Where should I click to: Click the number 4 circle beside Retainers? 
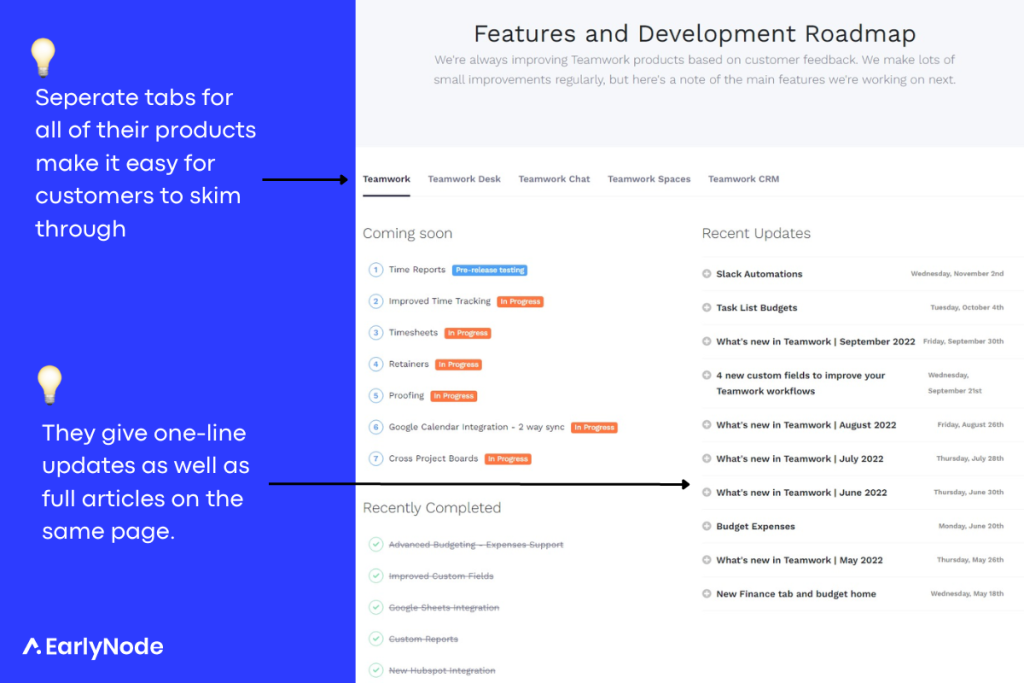376,364
